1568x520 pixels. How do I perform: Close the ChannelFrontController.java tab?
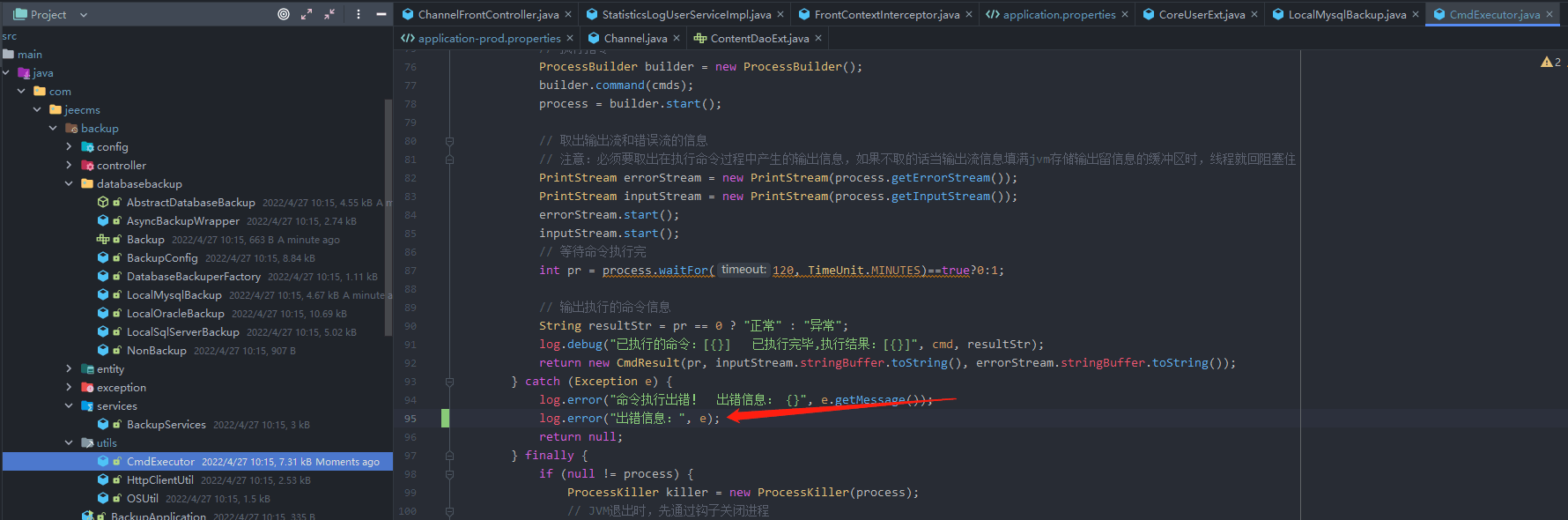[x=568, y=14]
